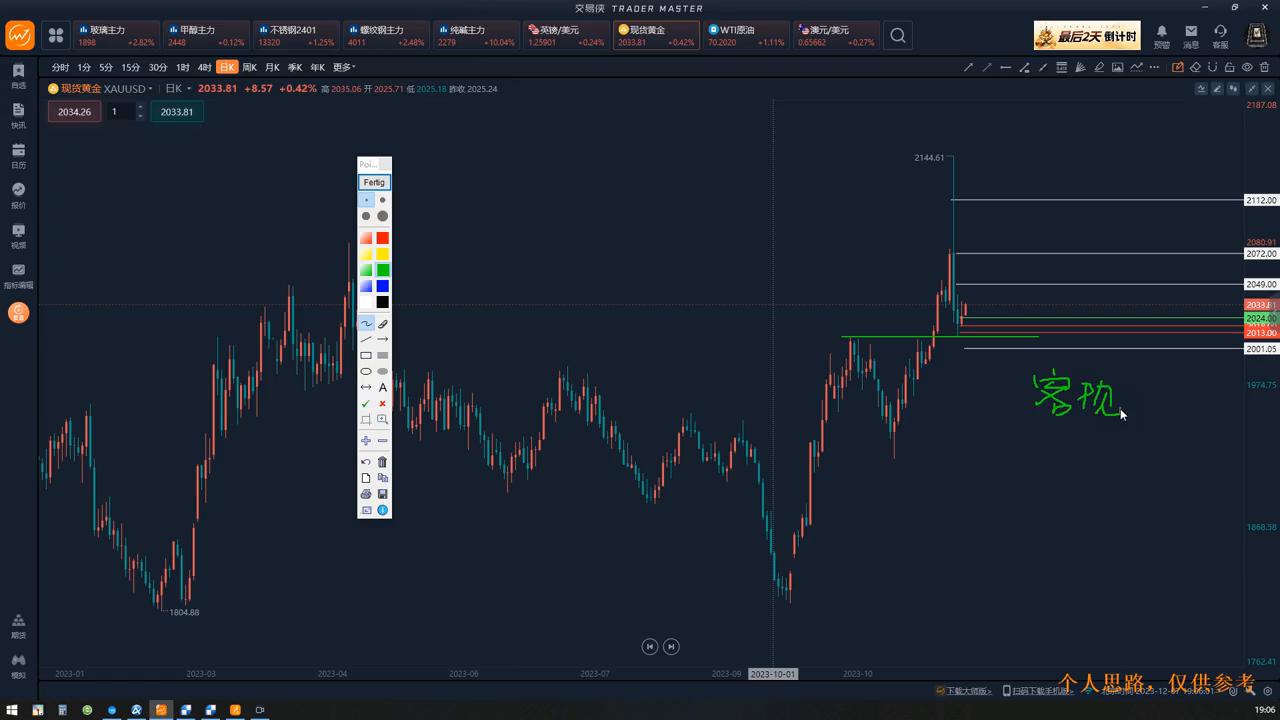This screenshot has width=1280, height=720.
Task: Open the 玻璃主力 ticker card
Action: tap(116, 36)
